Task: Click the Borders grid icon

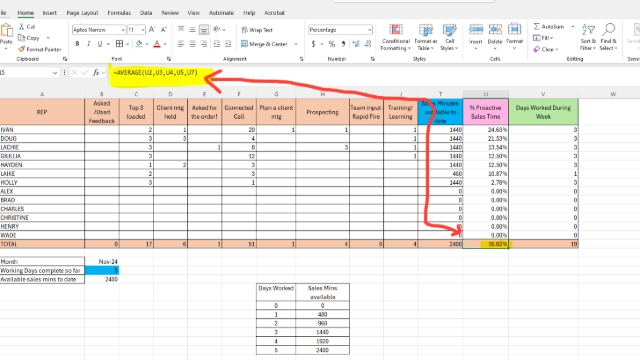Action: pyautogui.click(x=119, y=44)
